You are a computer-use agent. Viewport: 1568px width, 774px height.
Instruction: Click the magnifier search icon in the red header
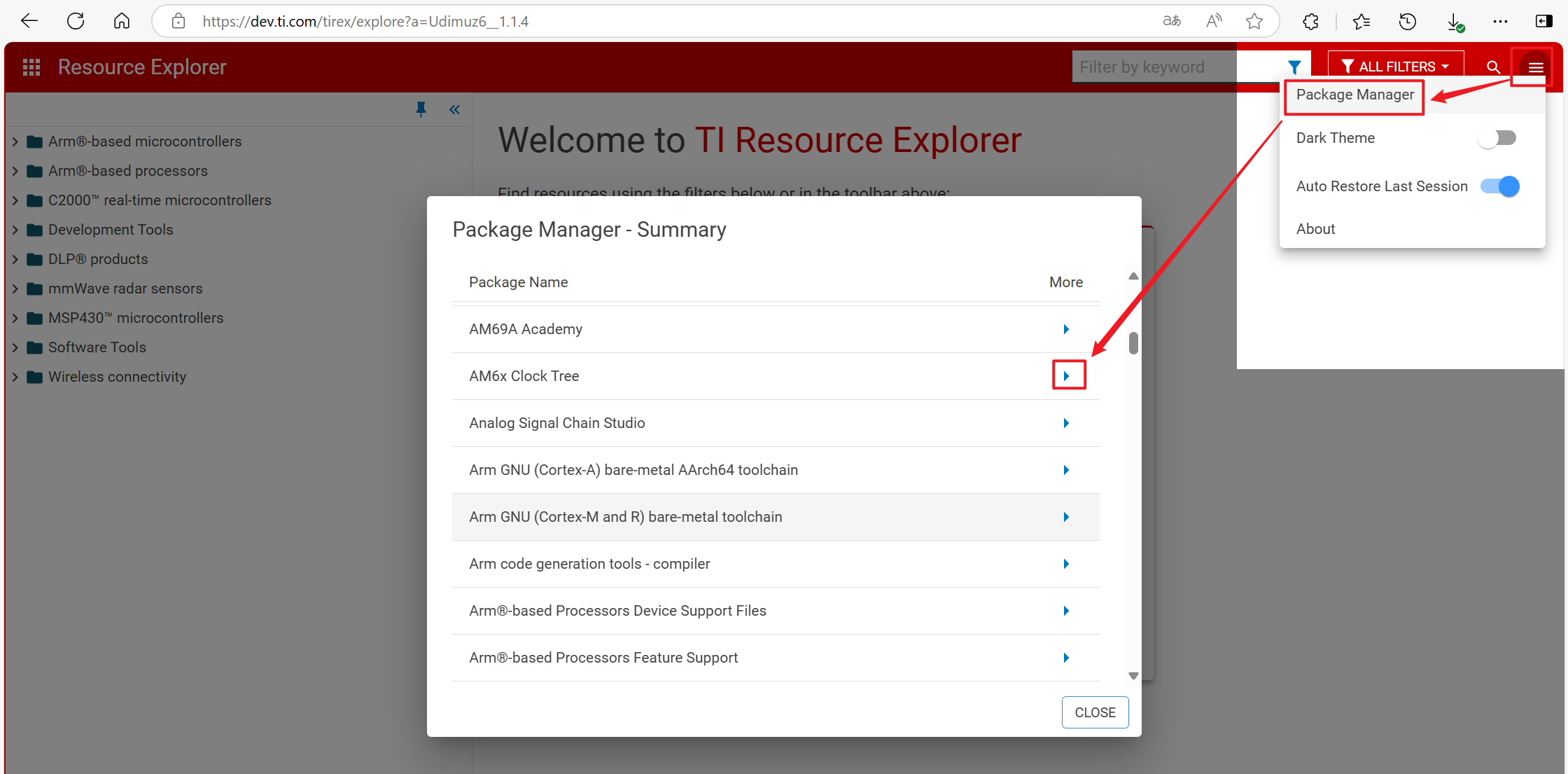coord(1493,67)
